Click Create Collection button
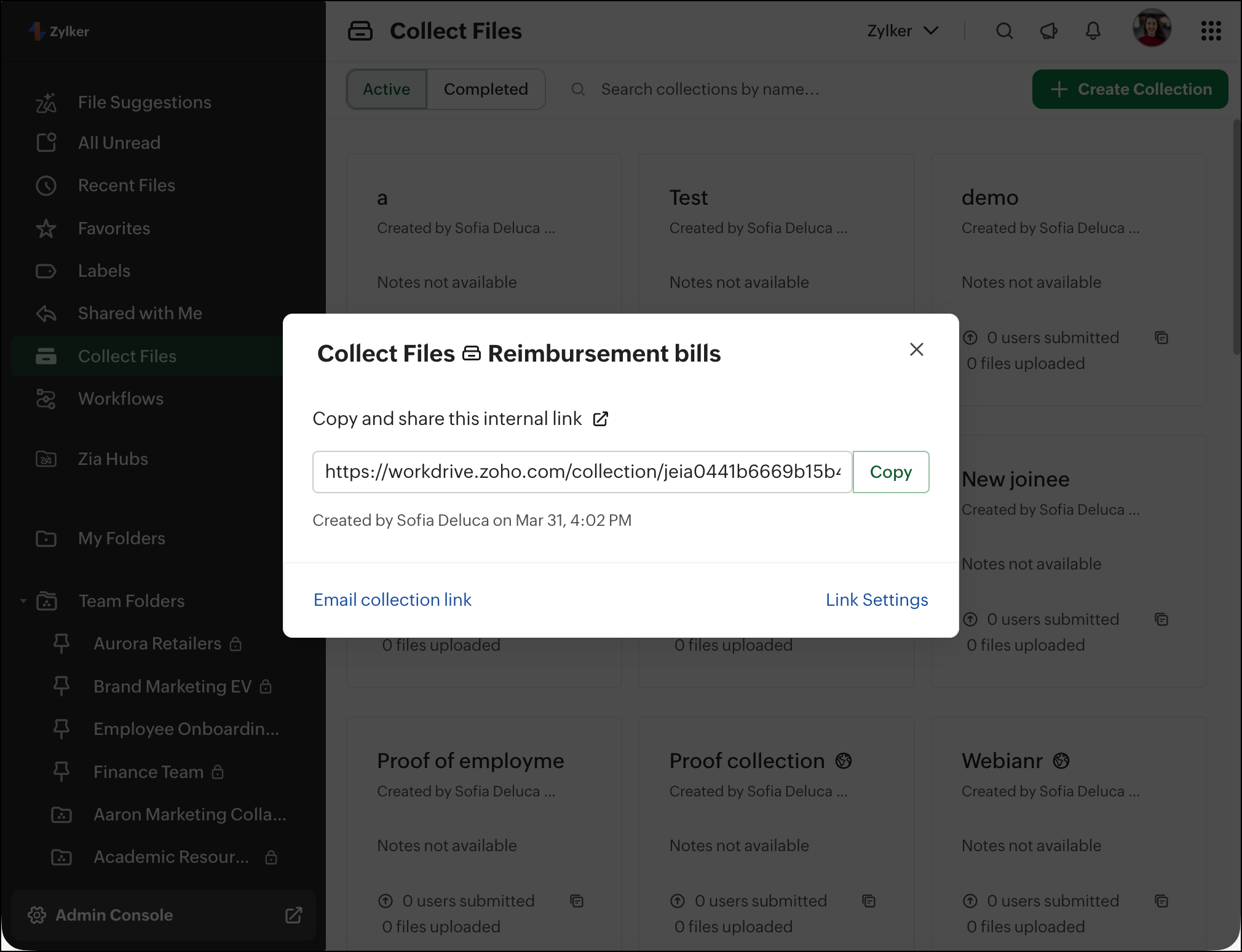The height and width of the screenshot is (952, 1242). (x=1129, y=89)
